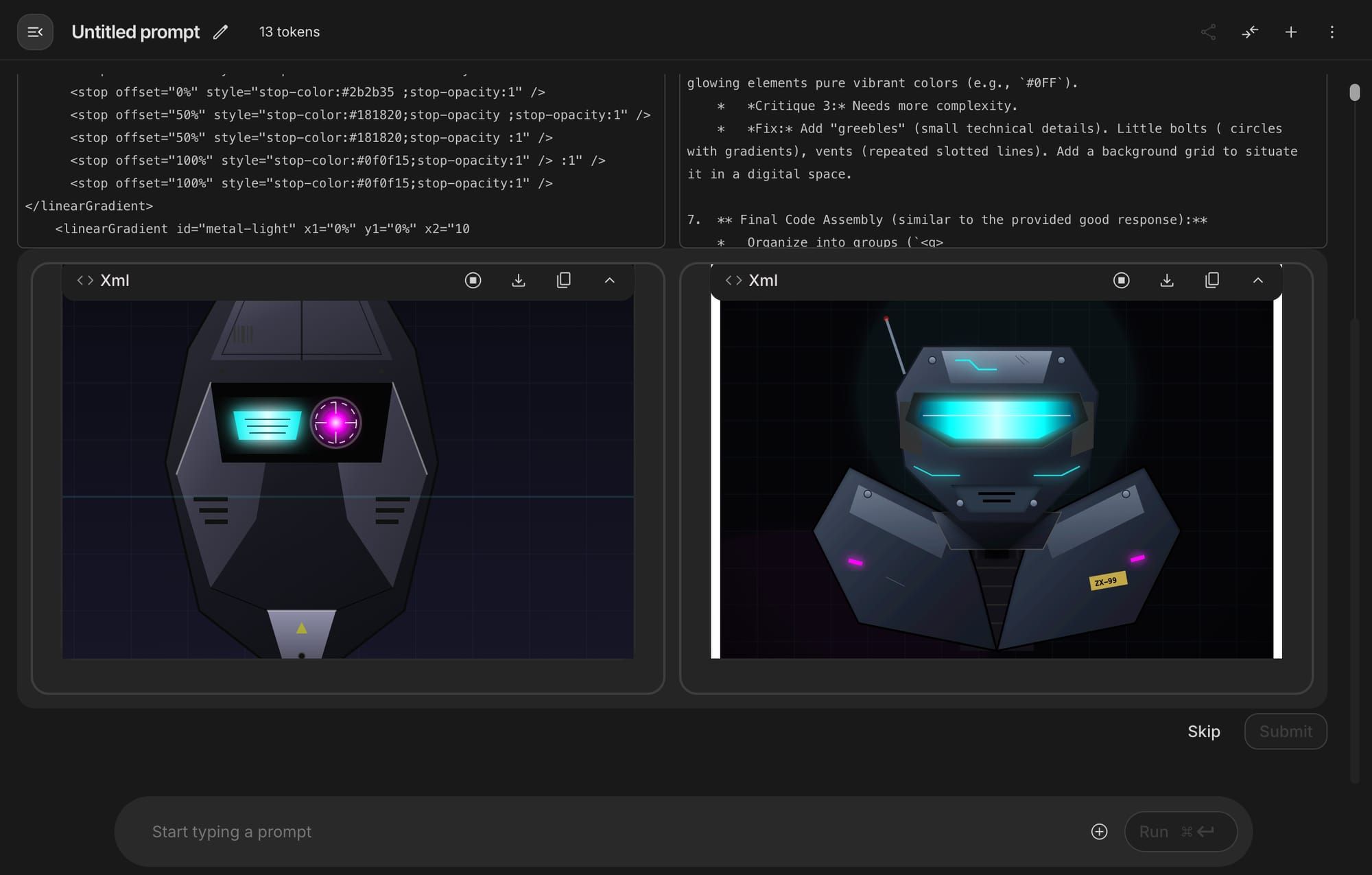Download the right Xml output
Viewport: 1372px width, 875px height.
1167,280
